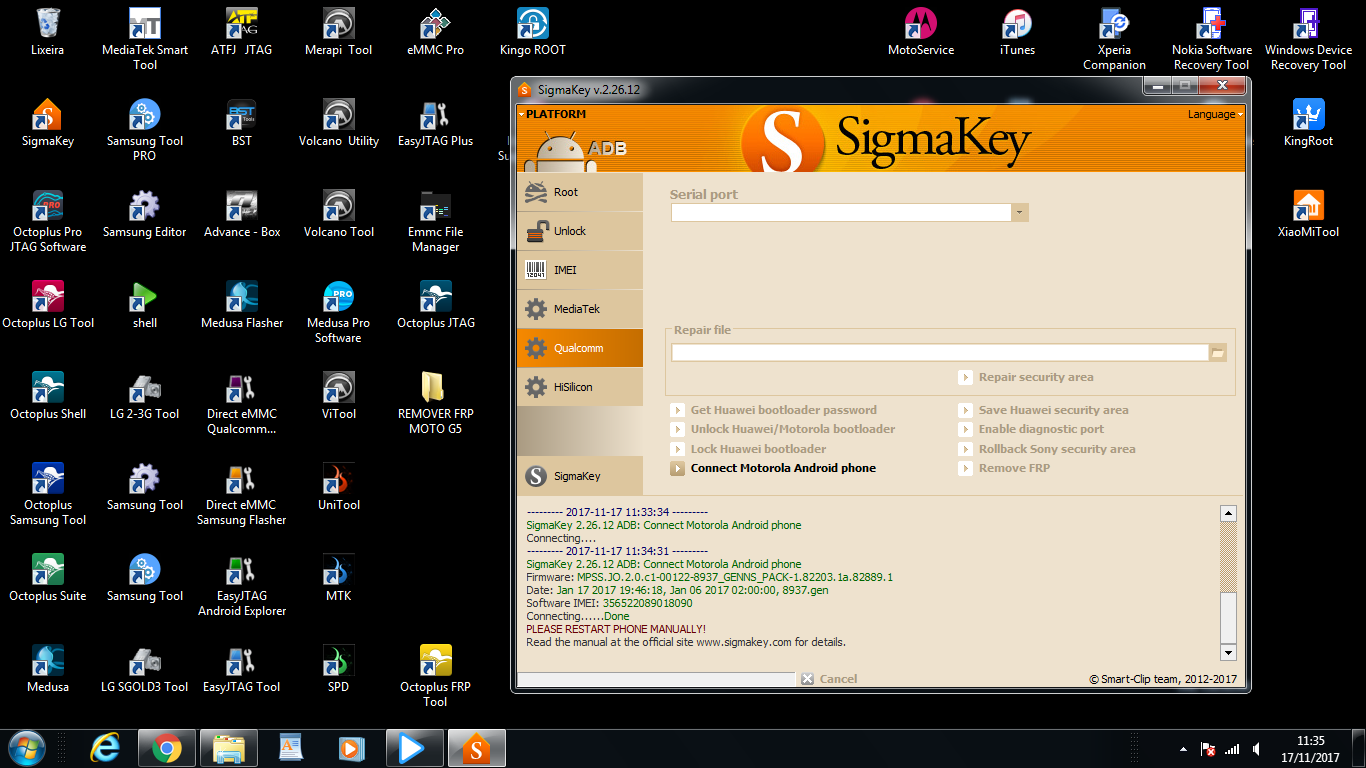Select Octoplus FRP Tool desktop icon
Image resolution: width=1366 pixels, height=768 pixels.
pos(436,676)
